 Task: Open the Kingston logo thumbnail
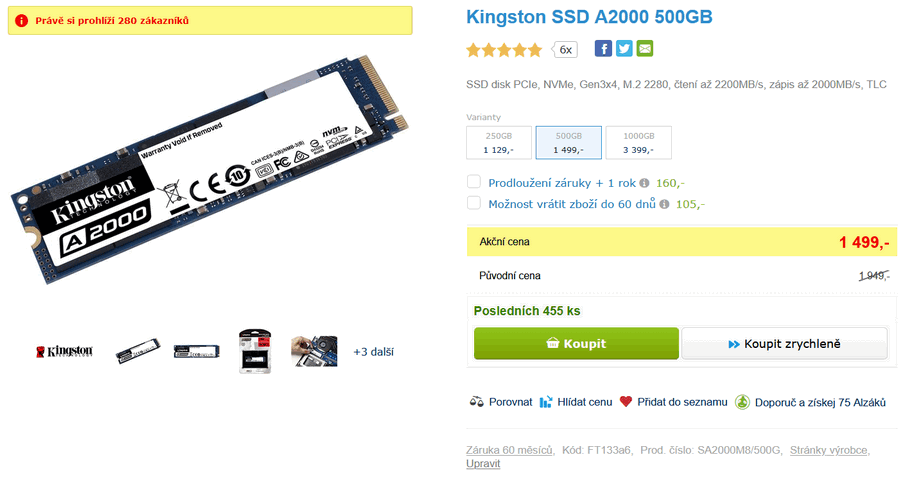[x=64, y=351]
